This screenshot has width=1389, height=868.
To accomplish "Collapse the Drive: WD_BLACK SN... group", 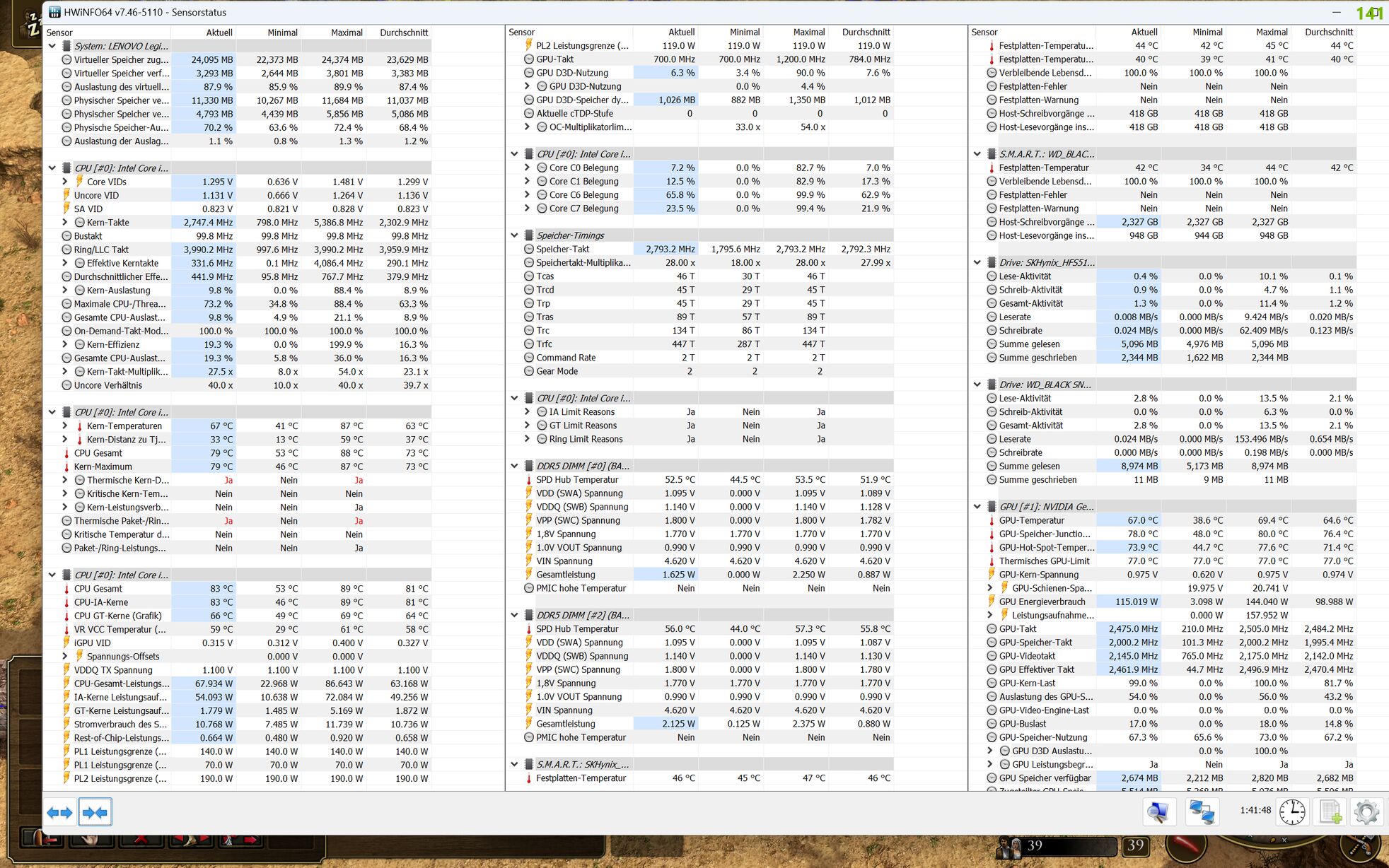I will click(x=977, y=385).
